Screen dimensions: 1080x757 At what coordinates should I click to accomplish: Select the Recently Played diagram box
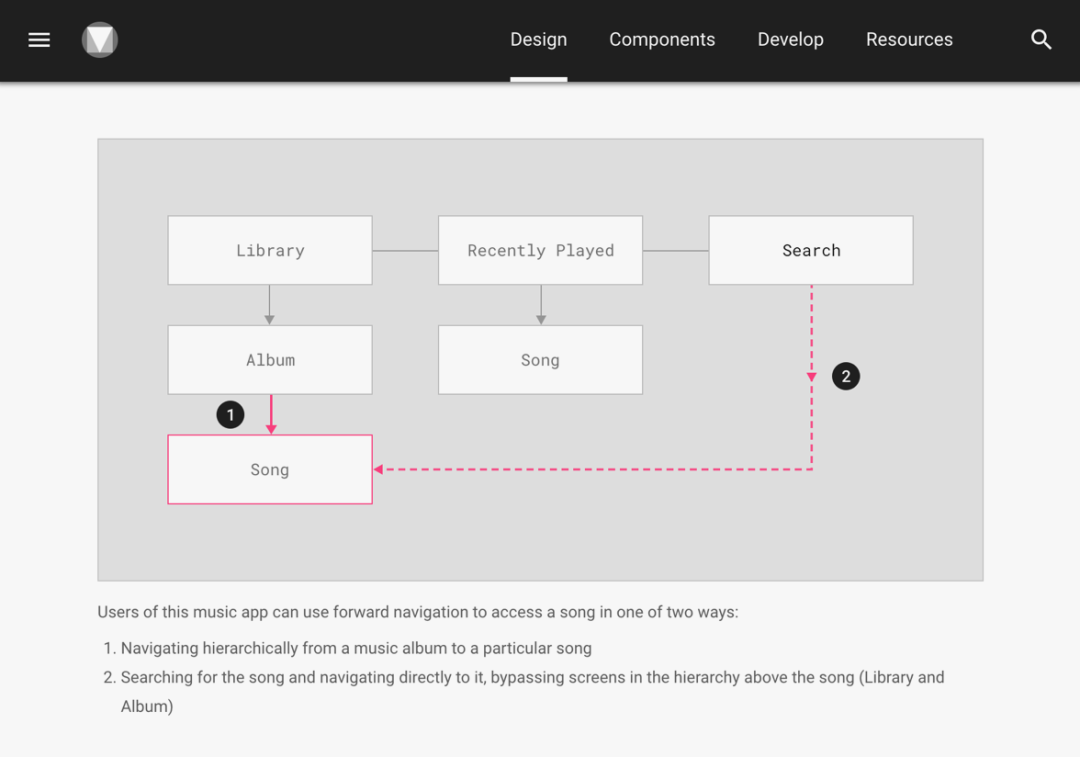pos(541,251)
